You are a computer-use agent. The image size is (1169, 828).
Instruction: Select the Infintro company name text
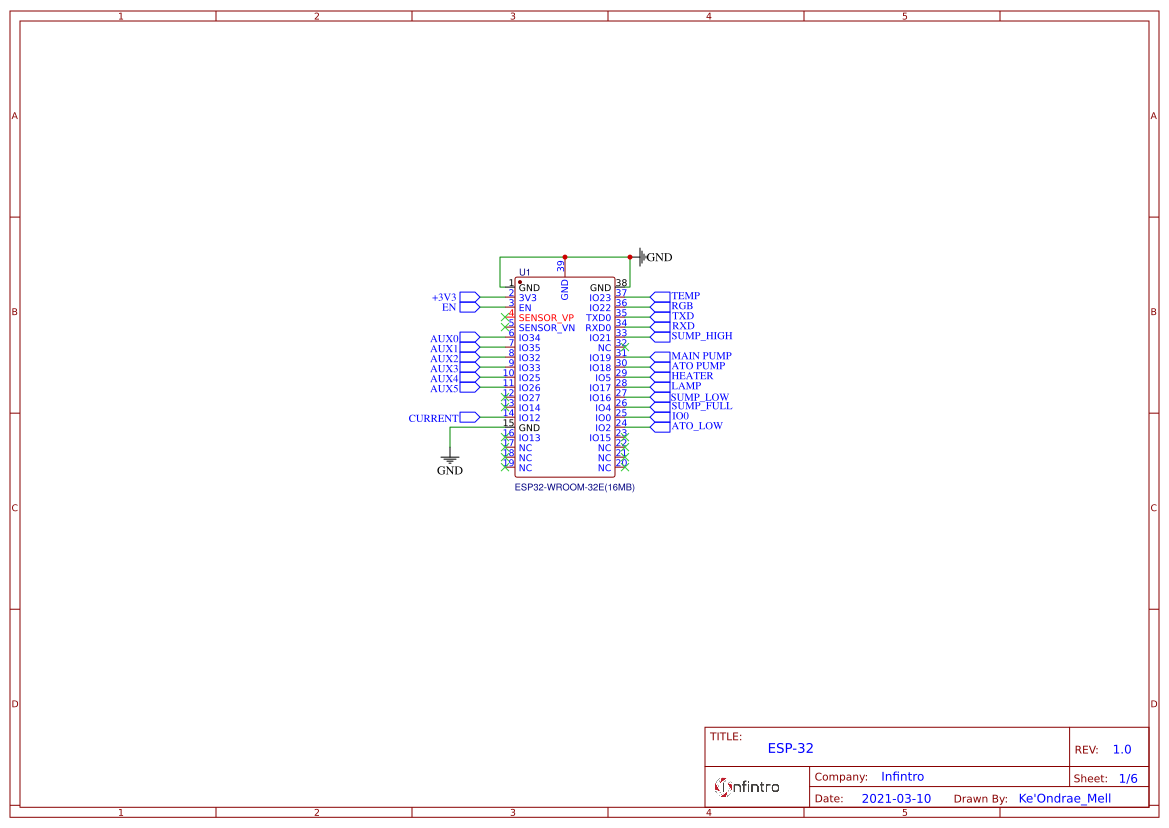pyautogui.click(x=902, y=777)
